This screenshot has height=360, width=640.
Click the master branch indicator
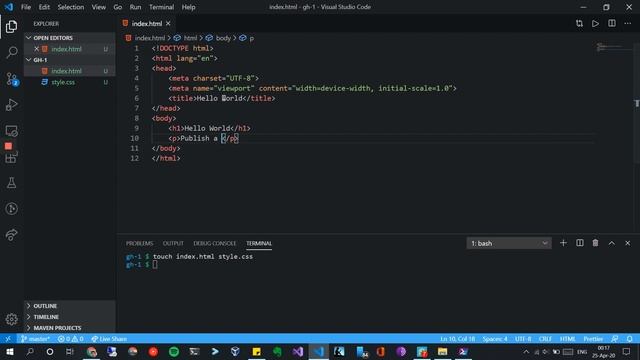[x=35, y=339]
